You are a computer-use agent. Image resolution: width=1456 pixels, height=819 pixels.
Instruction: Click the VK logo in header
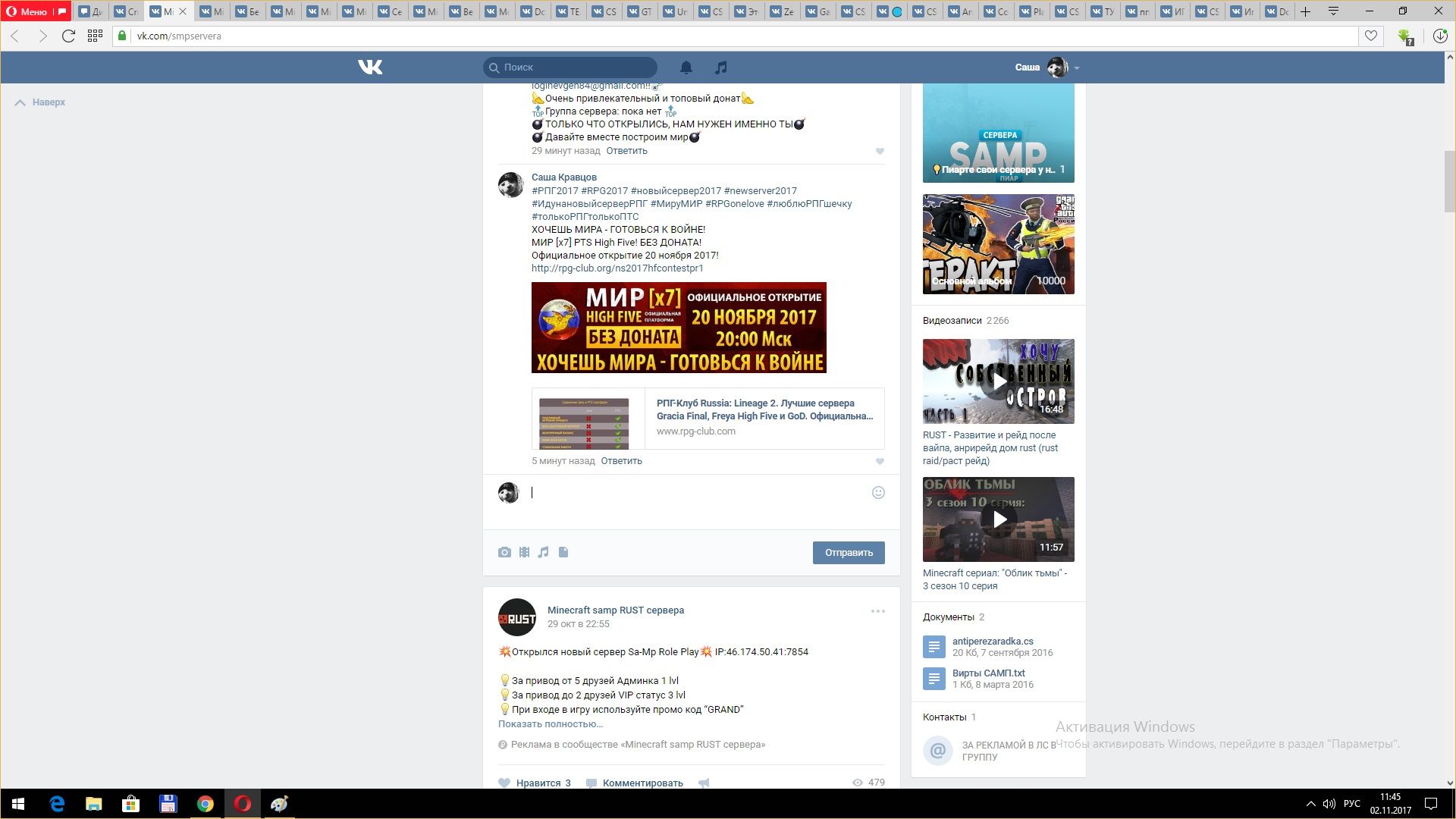tap(370, 67)
